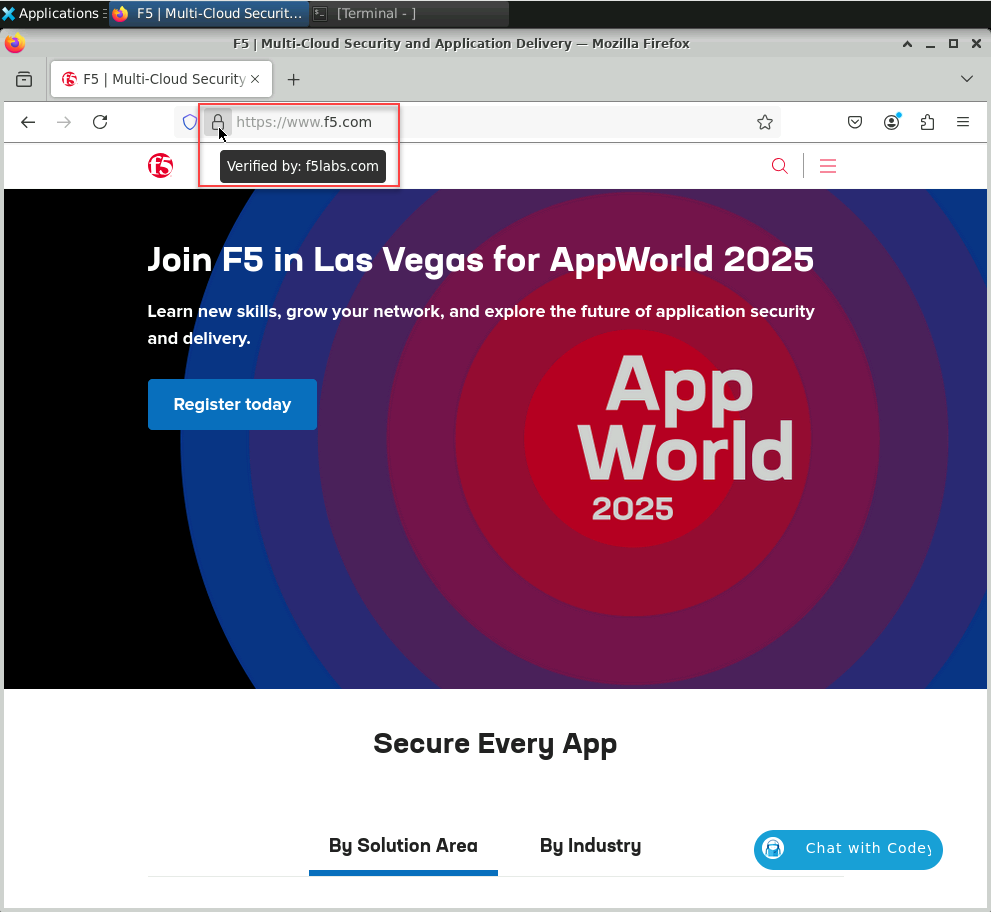This screenshot has width=991, height=912.
Task: Open the F5 site hamburger menu
Action: click(828, 166)
